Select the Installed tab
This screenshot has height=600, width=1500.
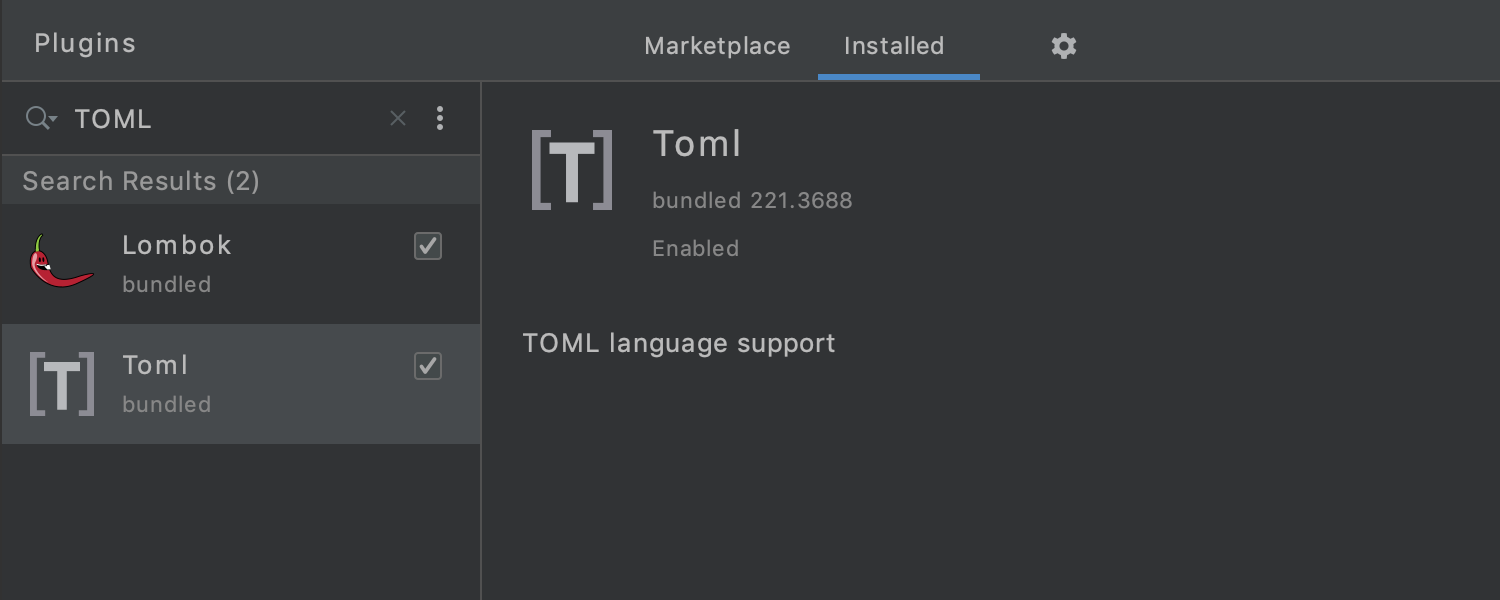[894, 46]
